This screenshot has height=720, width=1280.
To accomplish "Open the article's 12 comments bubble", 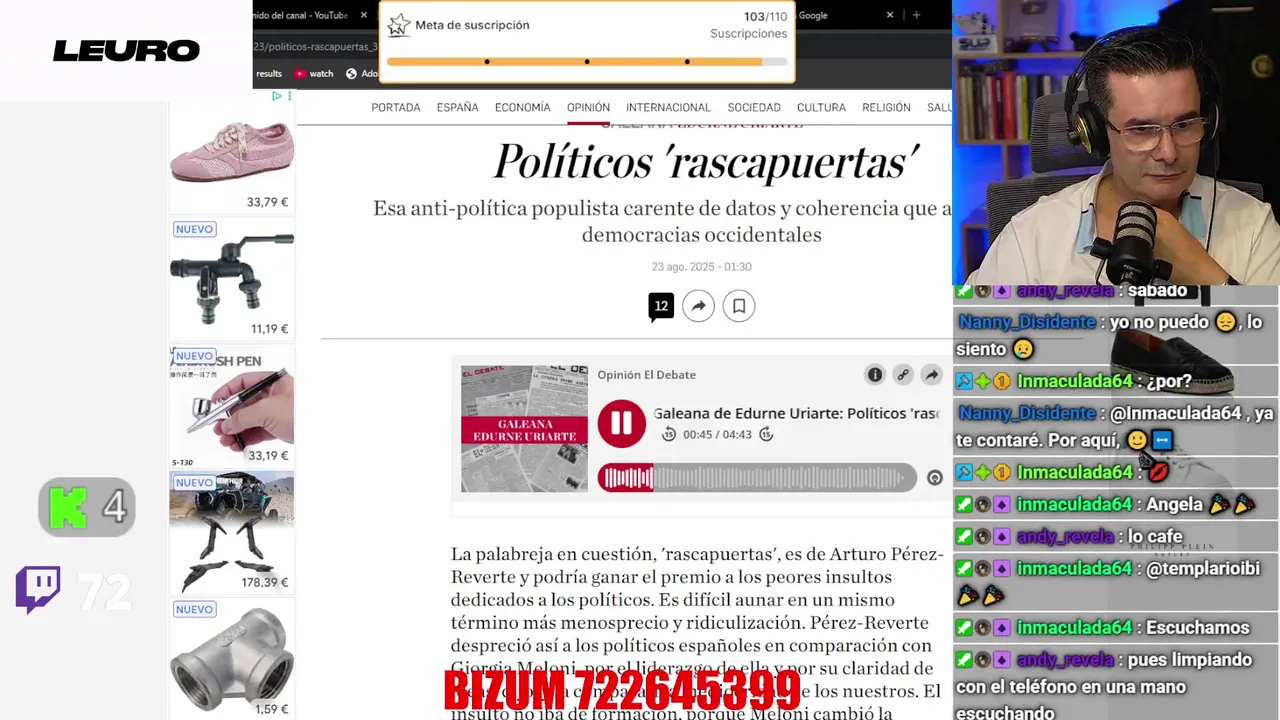I will 661,307.
